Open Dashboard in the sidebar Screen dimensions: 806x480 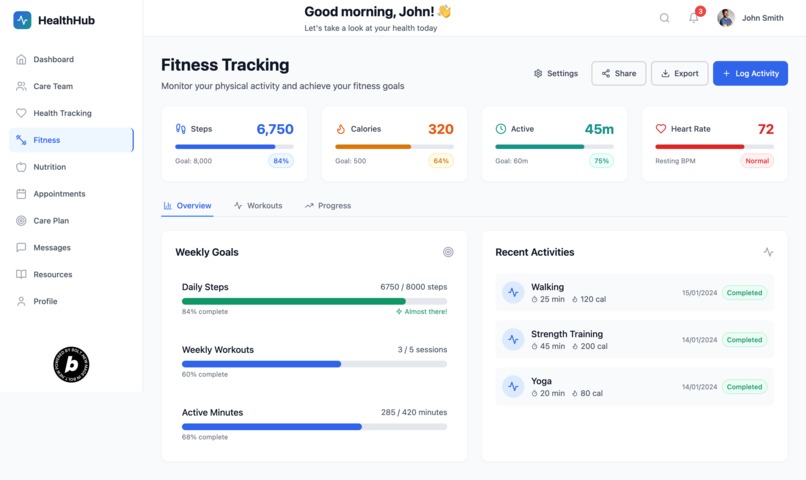pyautogui.click(x=71, y=60)
